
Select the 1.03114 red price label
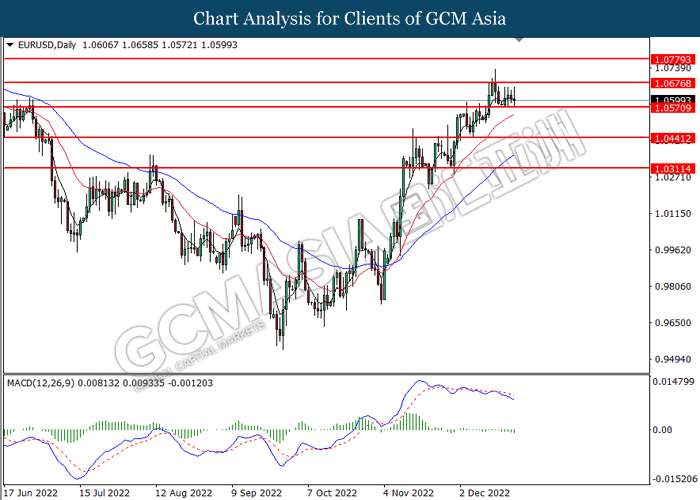click(673, 169)
